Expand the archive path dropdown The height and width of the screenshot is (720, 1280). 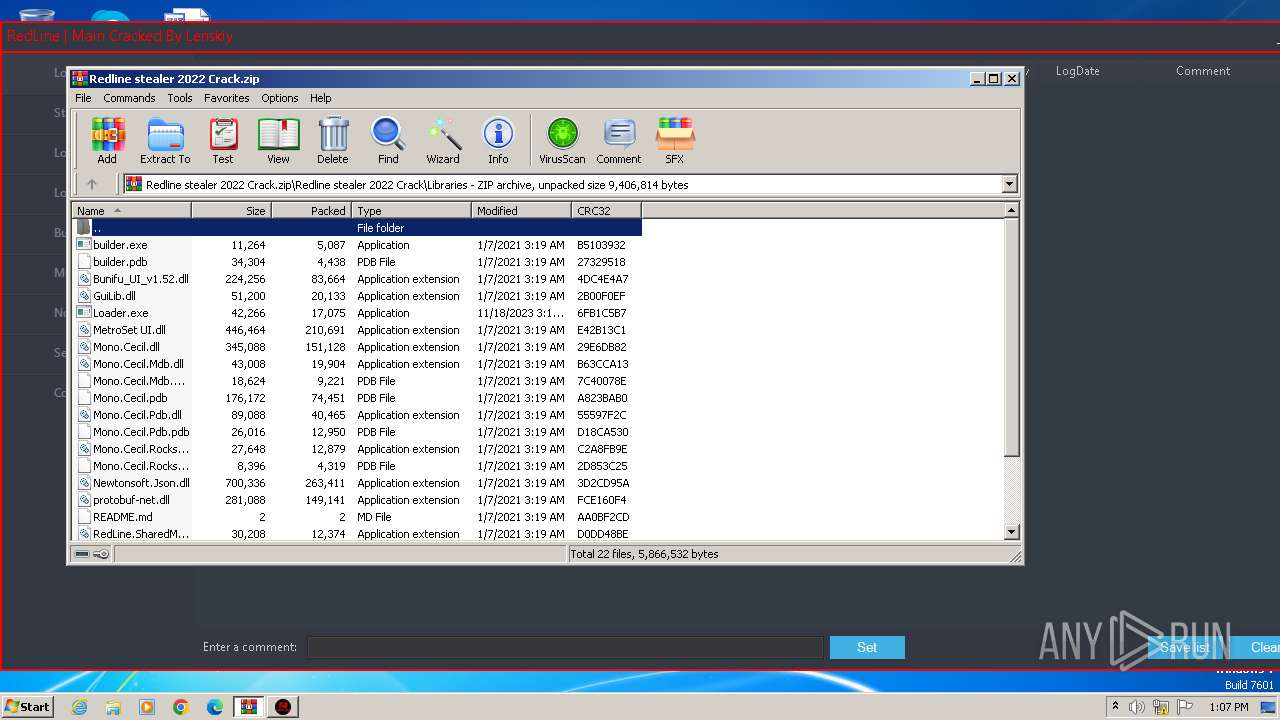[x=1009, y=184]
